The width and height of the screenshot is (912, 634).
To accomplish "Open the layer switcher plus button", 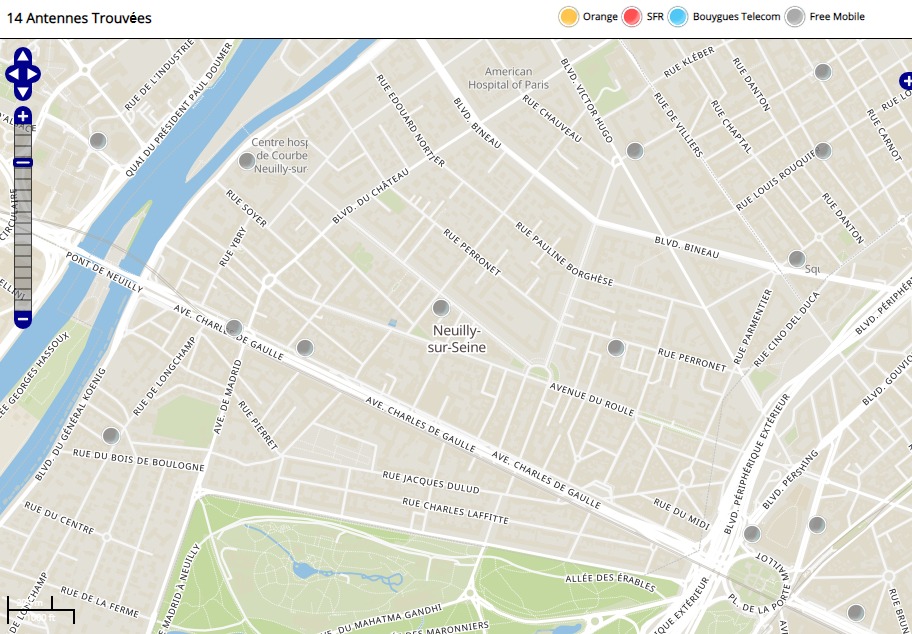I will pos(906,81).
